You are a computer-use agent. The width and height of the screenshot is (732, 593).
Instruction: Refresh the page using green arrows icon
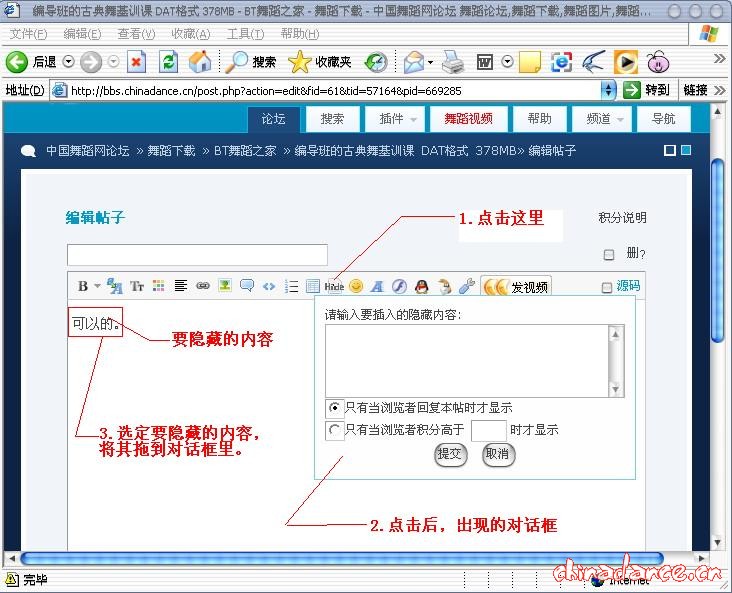168,62
